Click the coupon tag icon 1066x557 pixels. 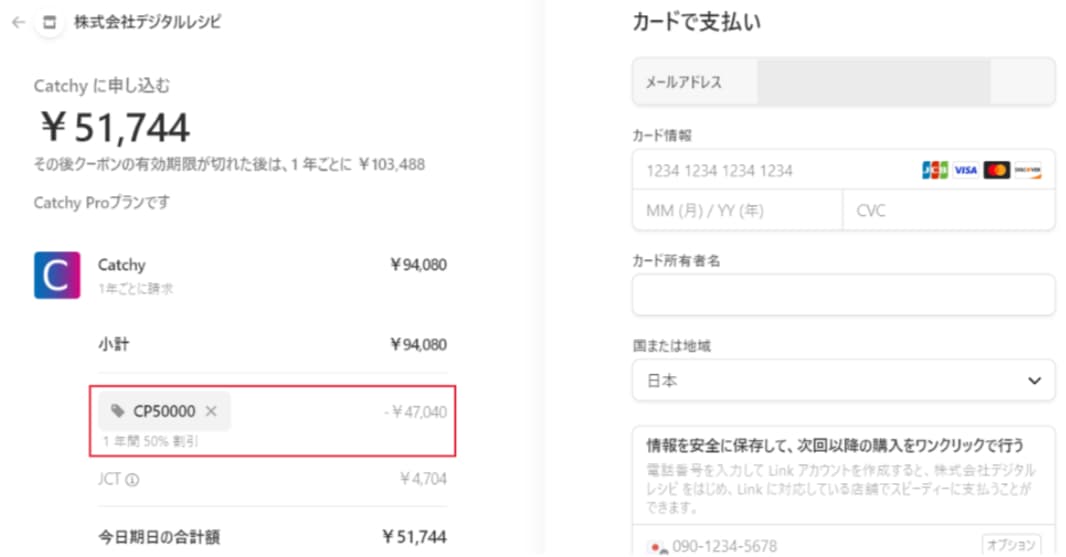pos(118,411)
